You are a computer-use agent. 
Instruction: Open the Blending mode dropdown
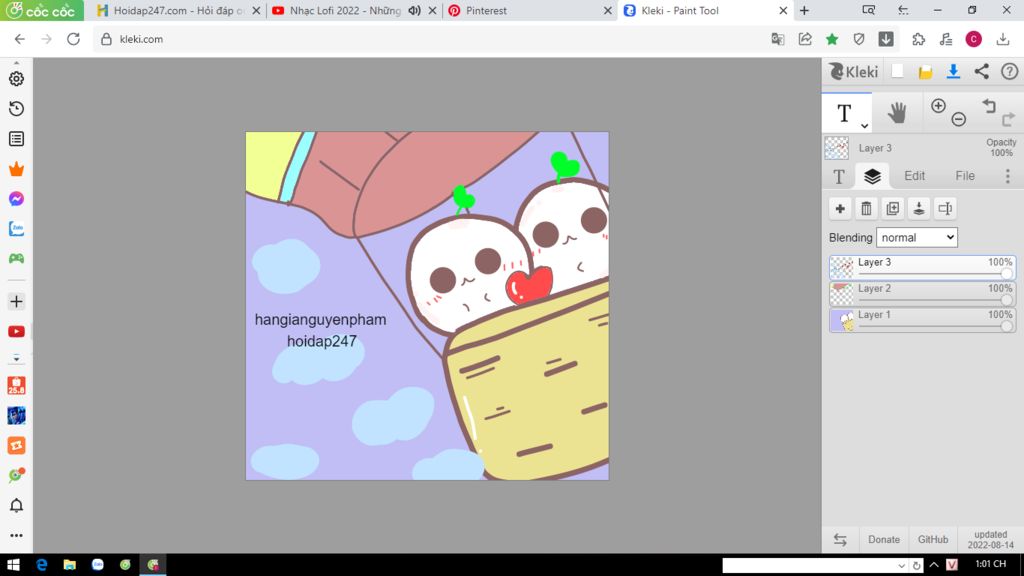pyautogui.click(x=917, y=238)
